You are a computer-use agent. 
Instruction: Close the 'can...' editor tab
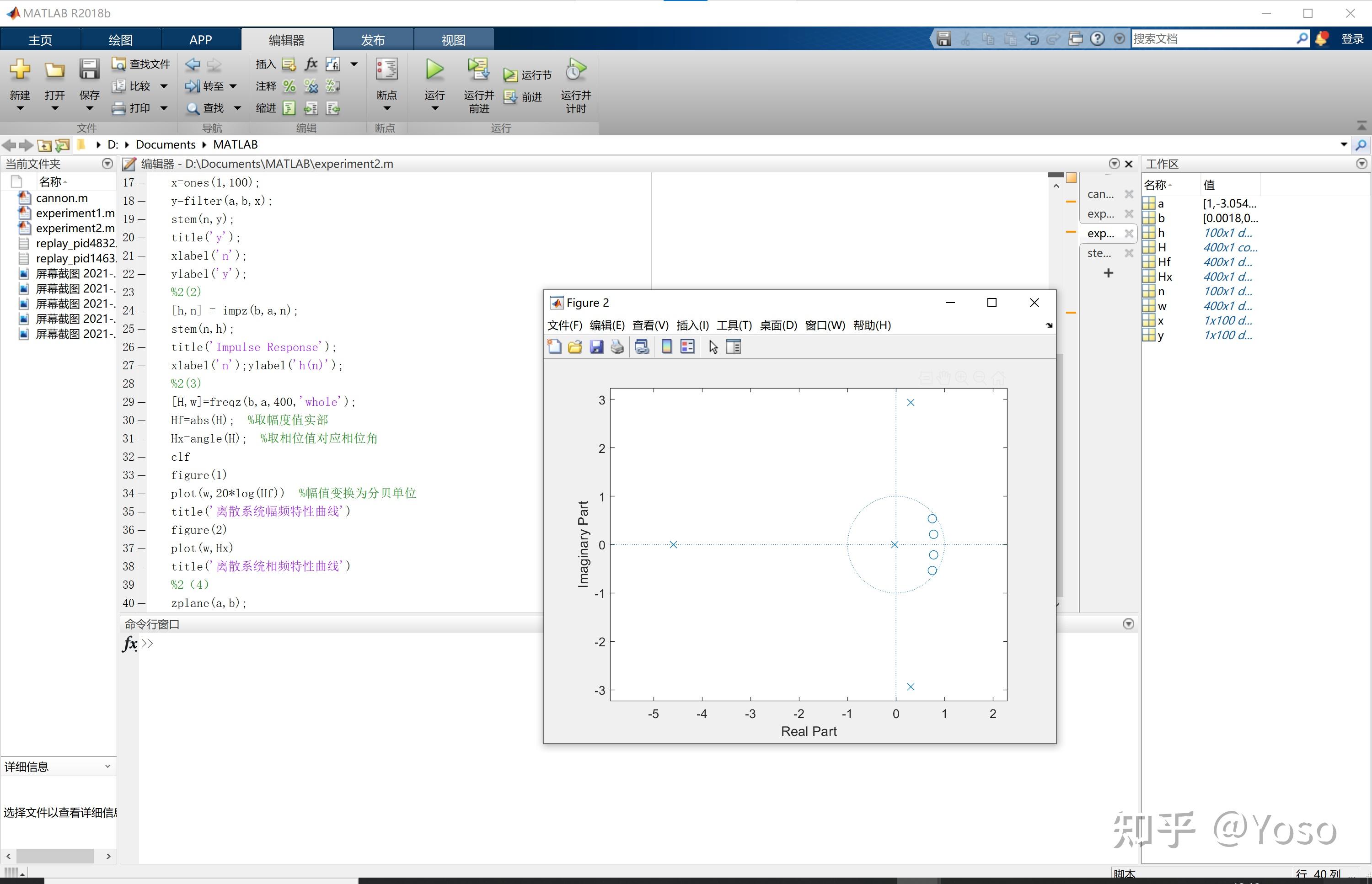(x=1129, y=194)
